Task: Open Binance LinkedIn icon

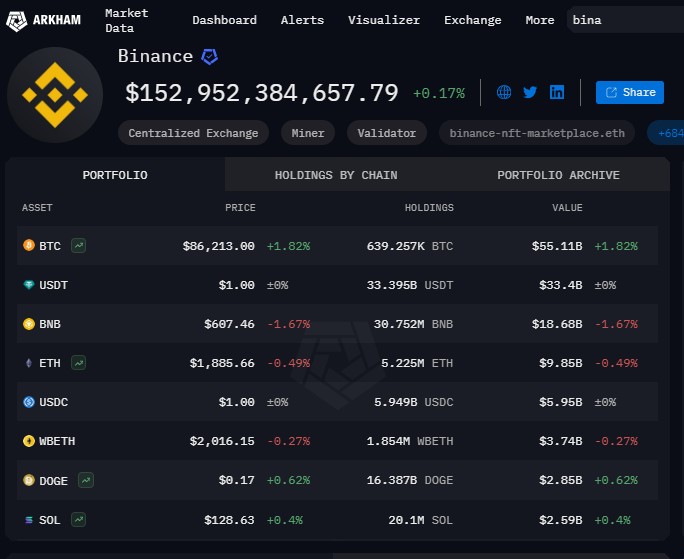Action: pos(557,92)
